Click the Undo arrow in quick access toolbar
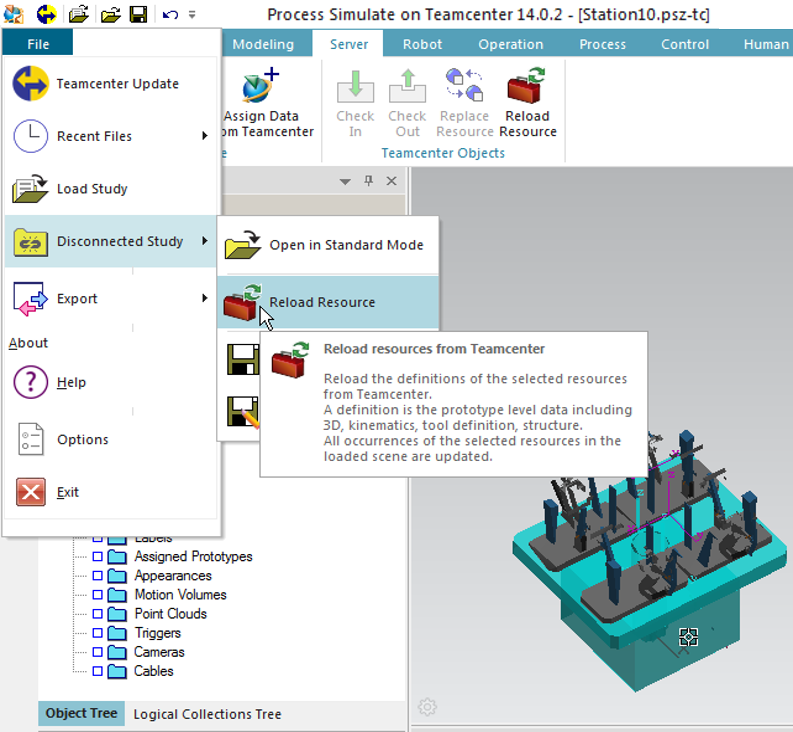The image size is (793, 732). click(x=169, y=14)
